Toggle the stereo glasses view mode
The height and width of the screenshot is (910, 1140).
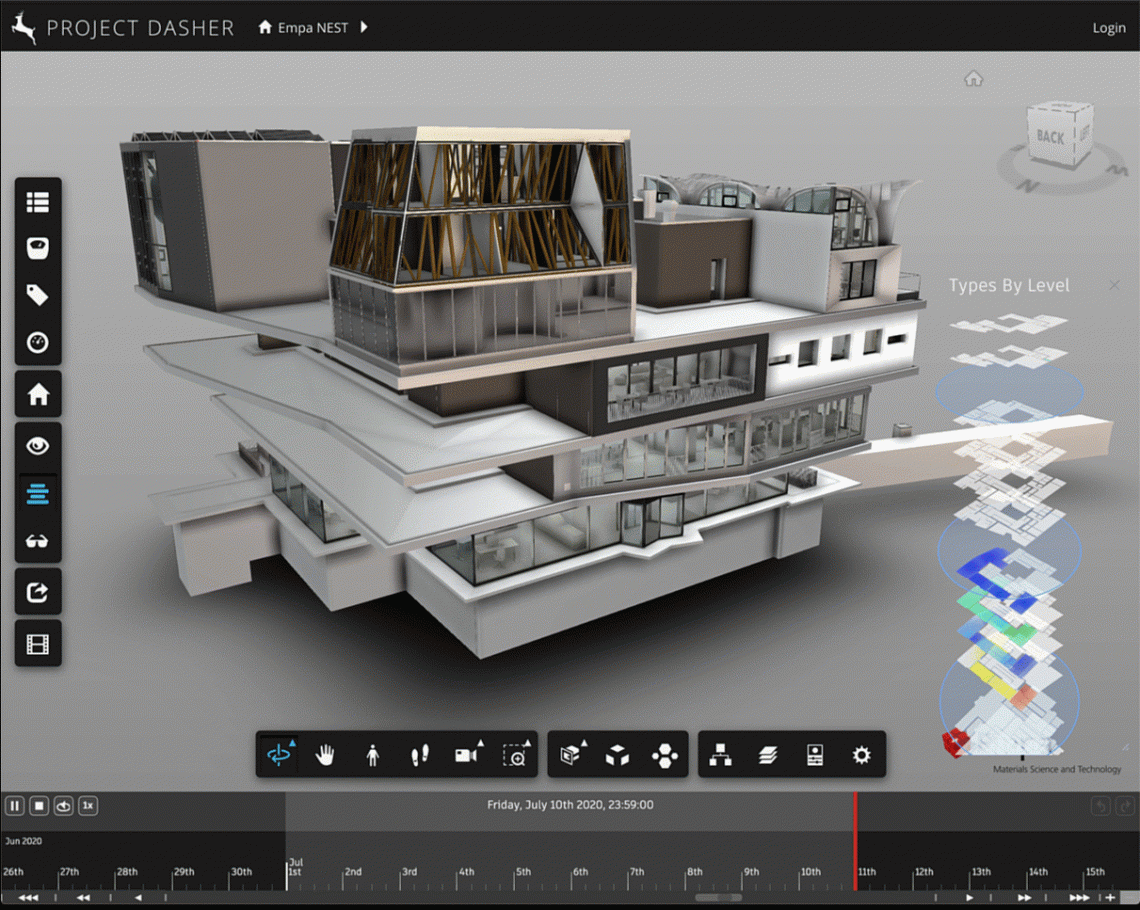[38, 541]
